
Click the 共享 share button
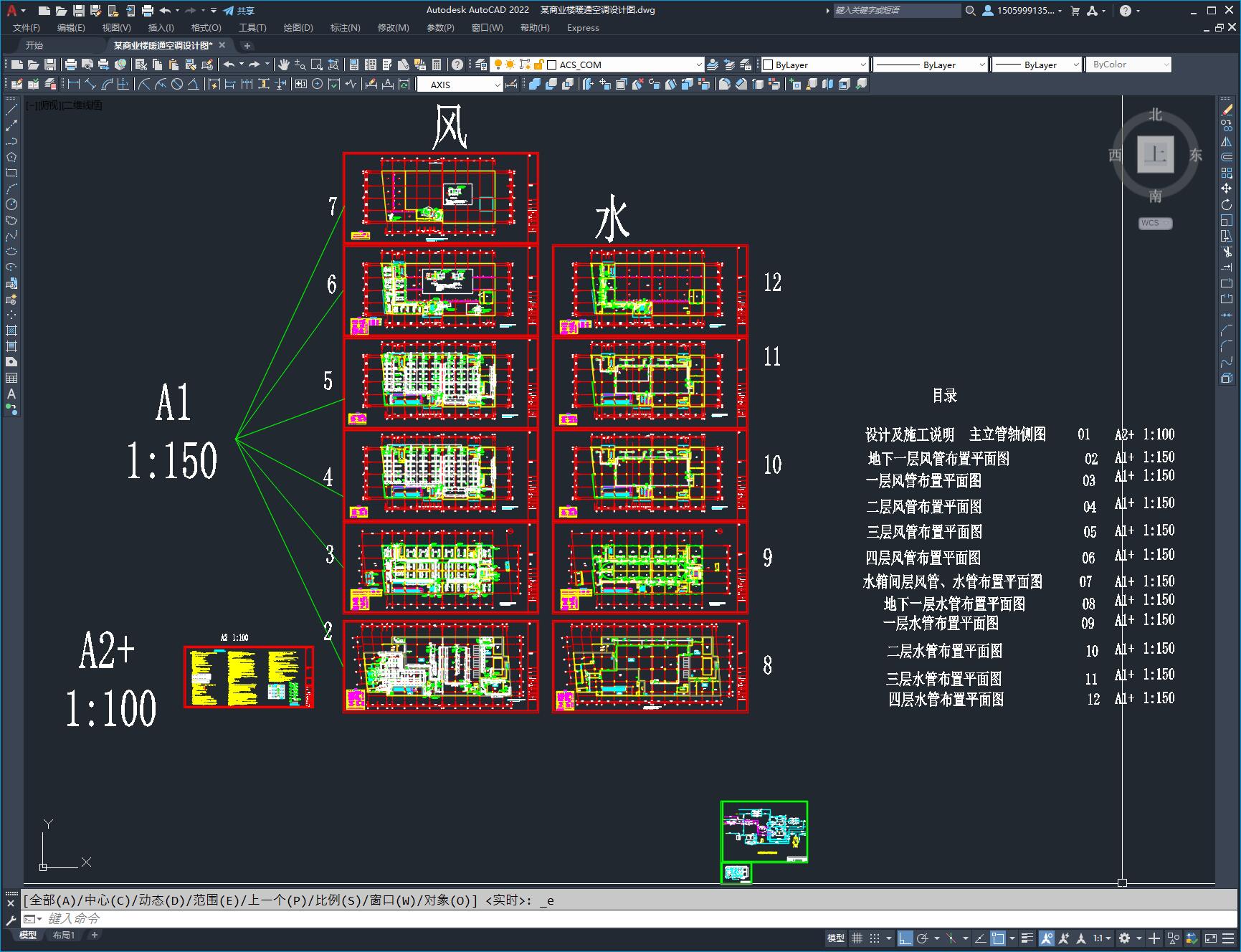(x=239, y=10)
